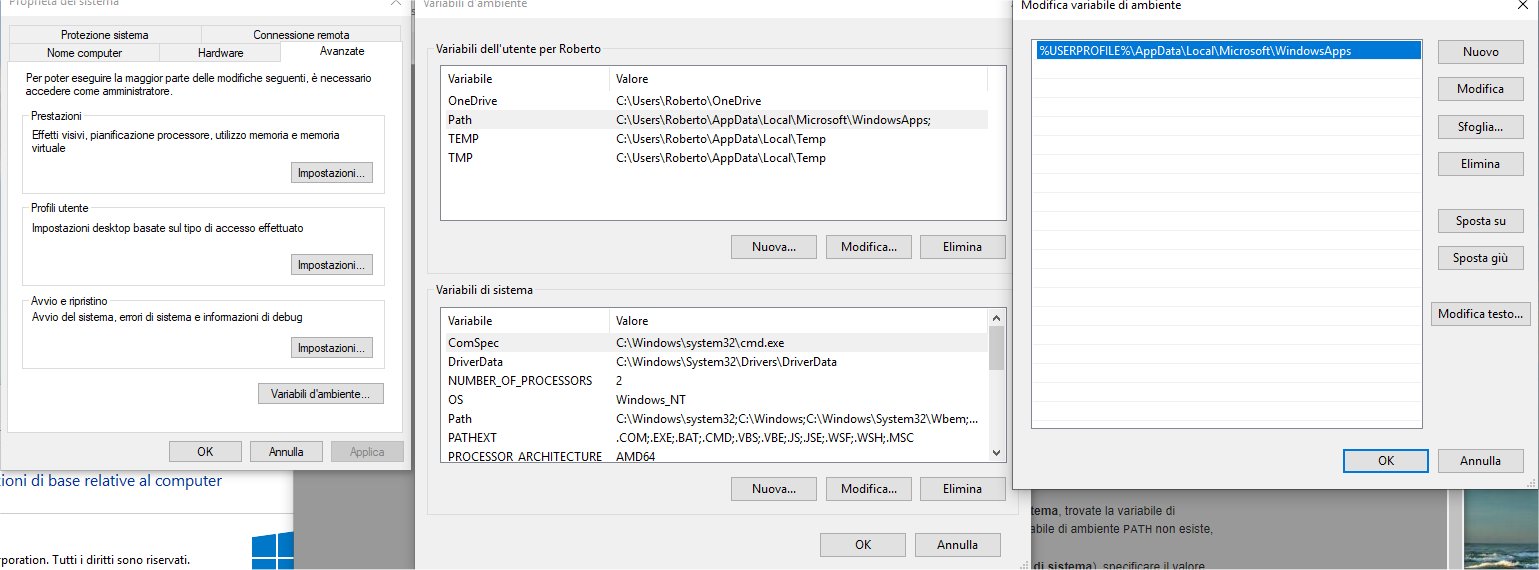
Task: Click the Variabile header in system variables
Action: pos(525,321)
